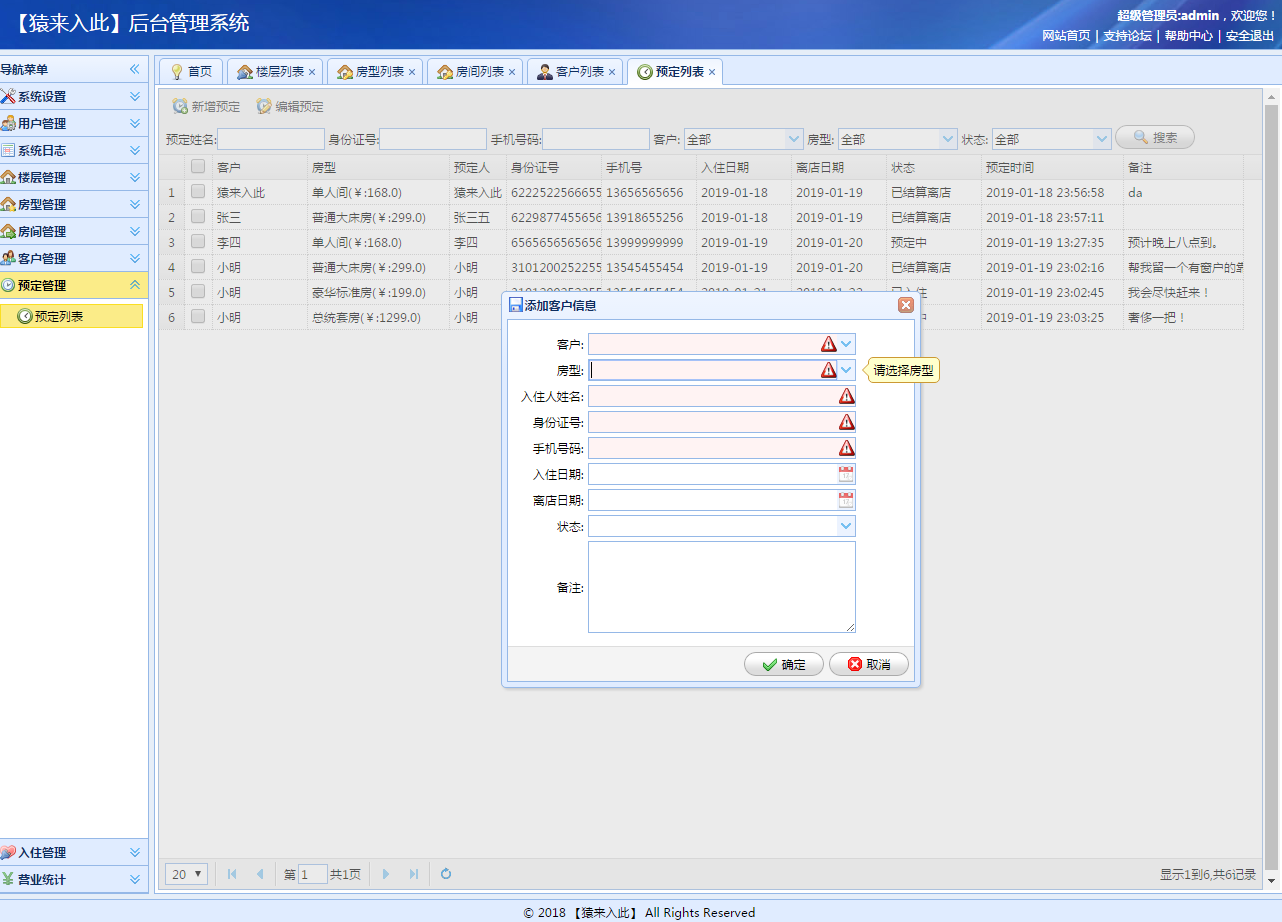Click warning icon in 身份证号 field

click(846, 422)
